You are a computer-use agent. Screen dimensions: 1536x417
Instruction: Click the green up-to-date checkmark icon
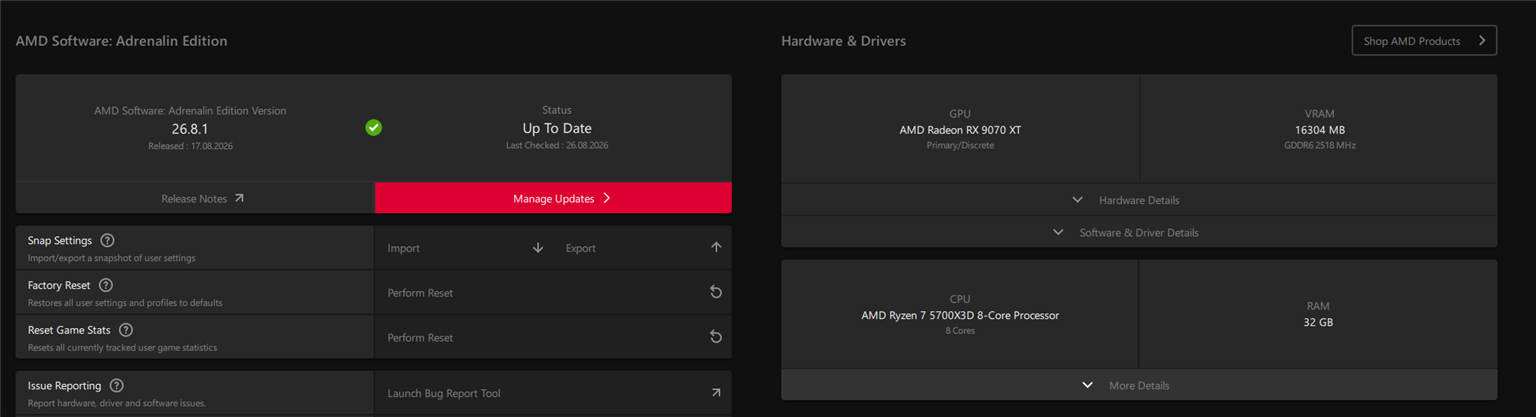tap(373, 128)
